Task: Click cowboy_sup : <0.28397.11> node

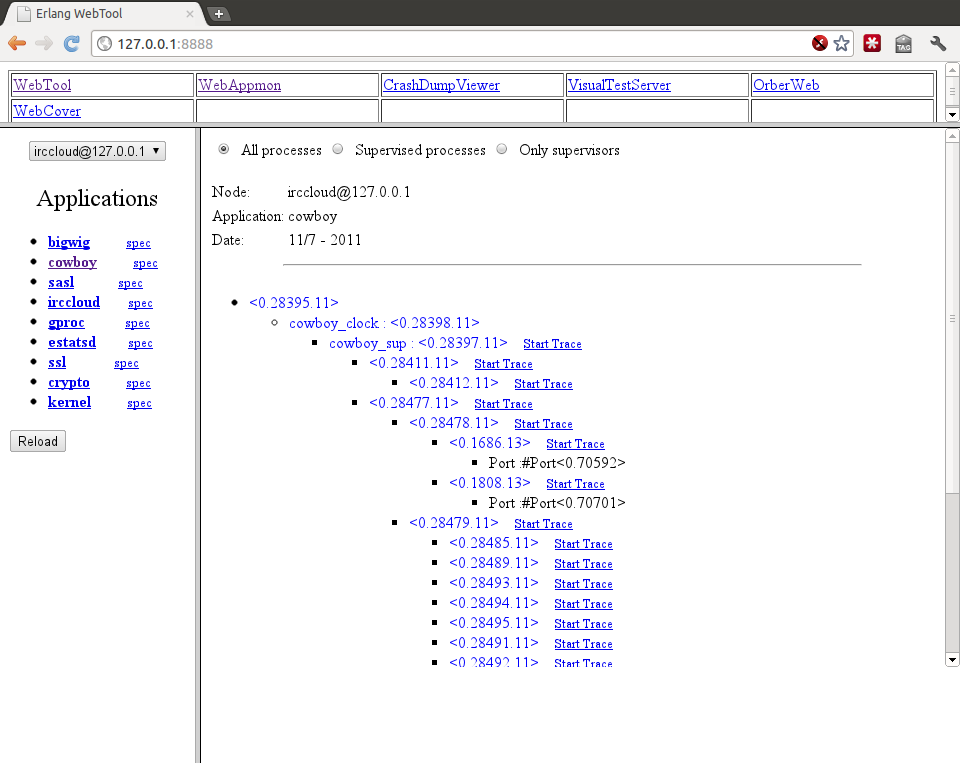Action: pyautogui.click(x=418, y=343)
